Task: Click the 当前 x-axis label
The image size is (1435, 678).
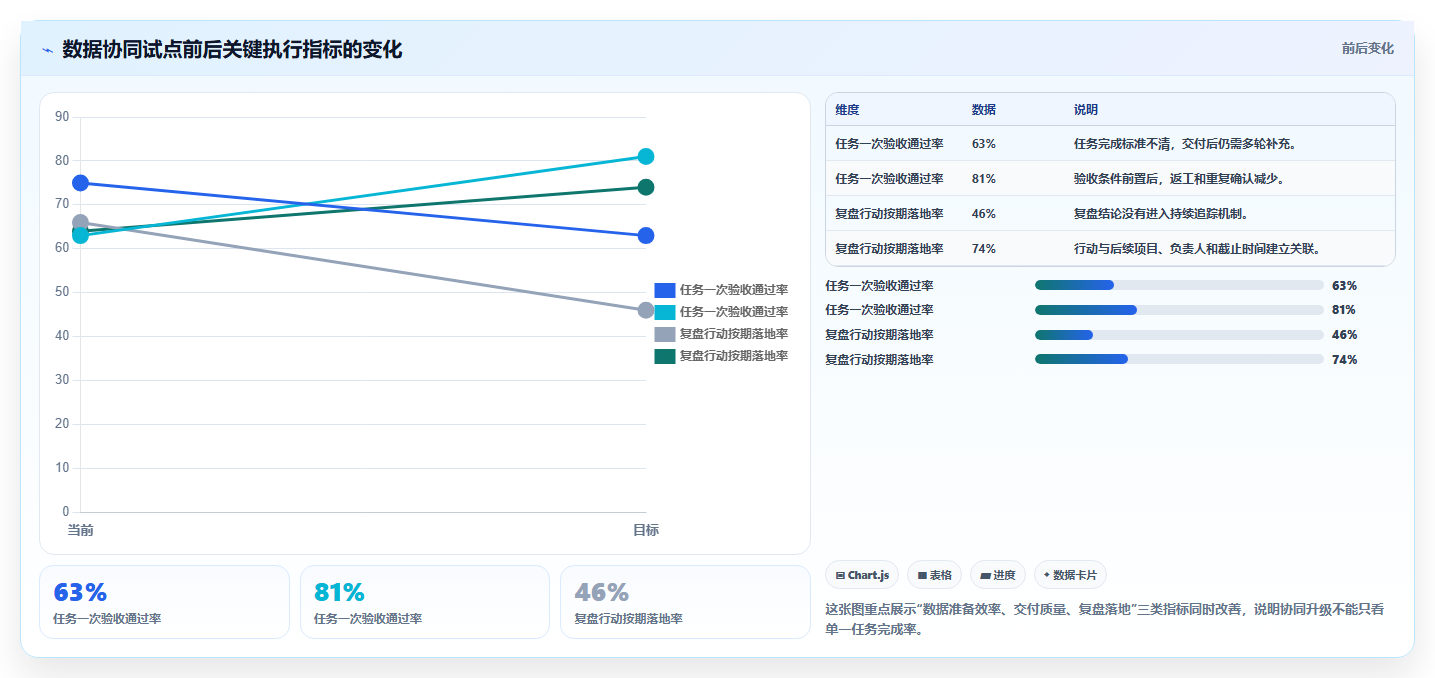Action: pyautogui.click(x=80, y=530)
